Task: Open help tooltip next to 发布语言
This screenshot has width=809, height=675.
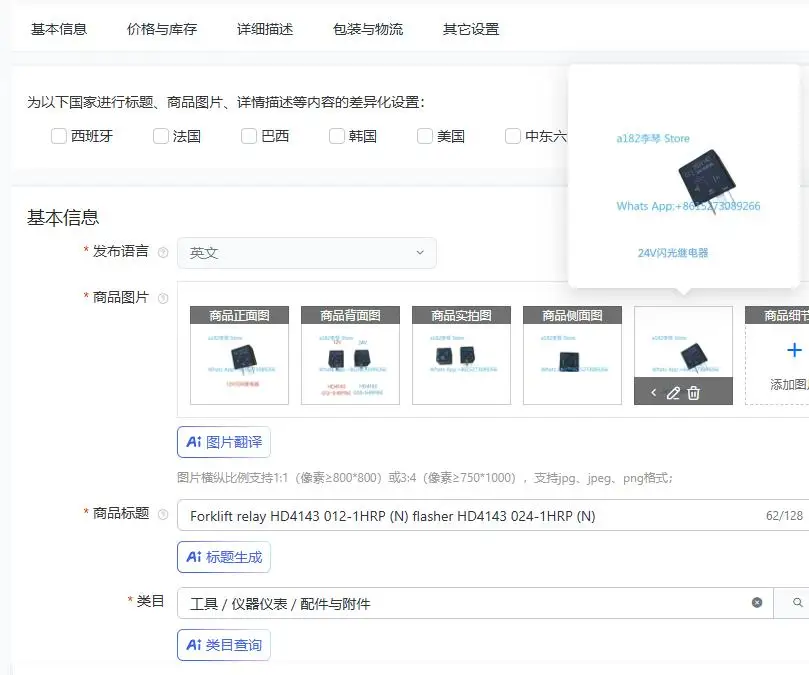Action: tap(163, 252)
